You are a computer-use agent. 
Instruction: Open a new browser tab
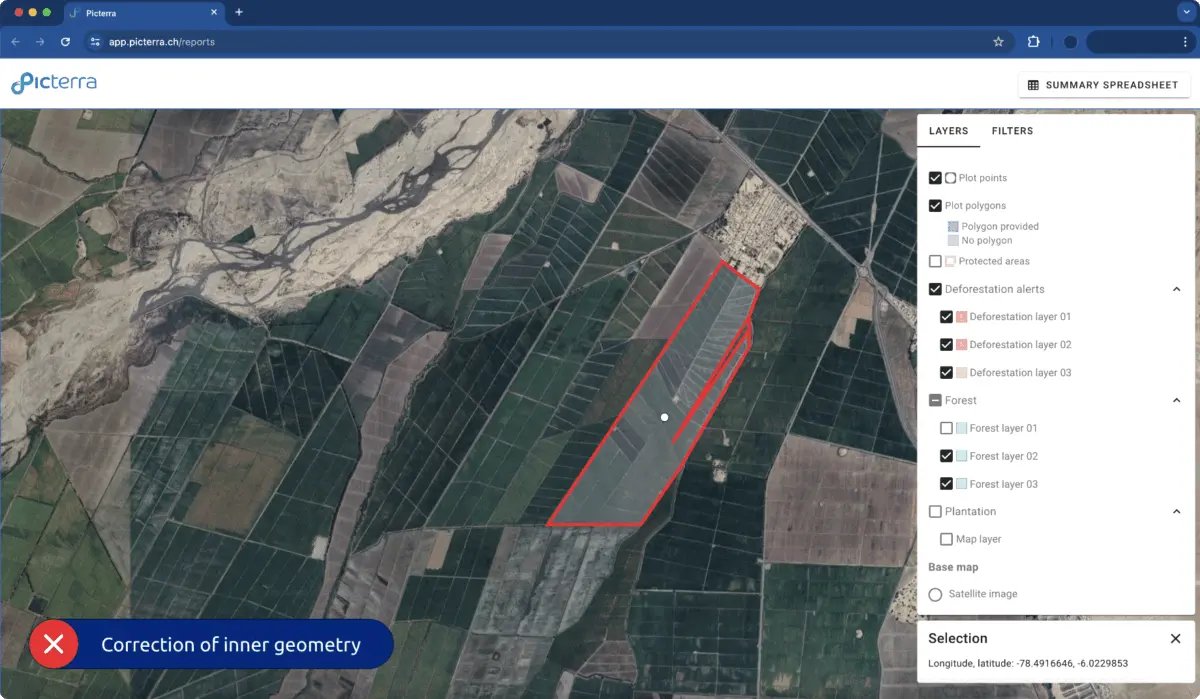tap(239, 12)
